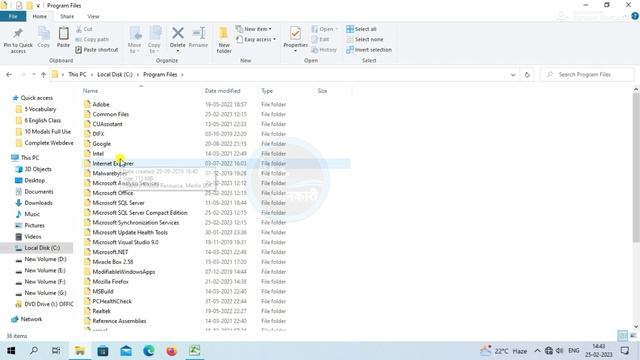Click the Delete ribbon icon

(x=178, y=40)
